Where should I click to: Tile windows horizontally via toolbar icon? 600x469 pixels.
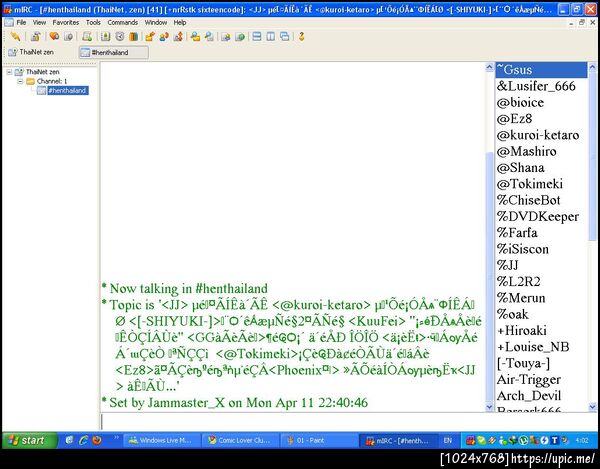point(257,37)
